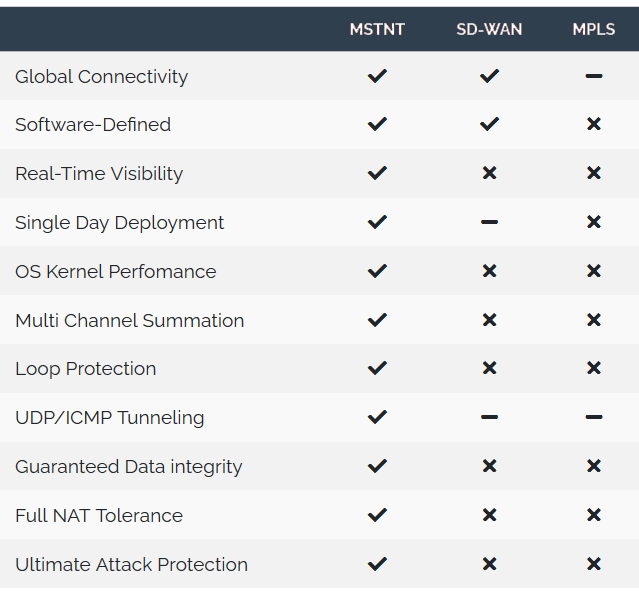Click the Real-Time Visibility row label
Viewport: 639px width, 601px height.
[99, 174]
